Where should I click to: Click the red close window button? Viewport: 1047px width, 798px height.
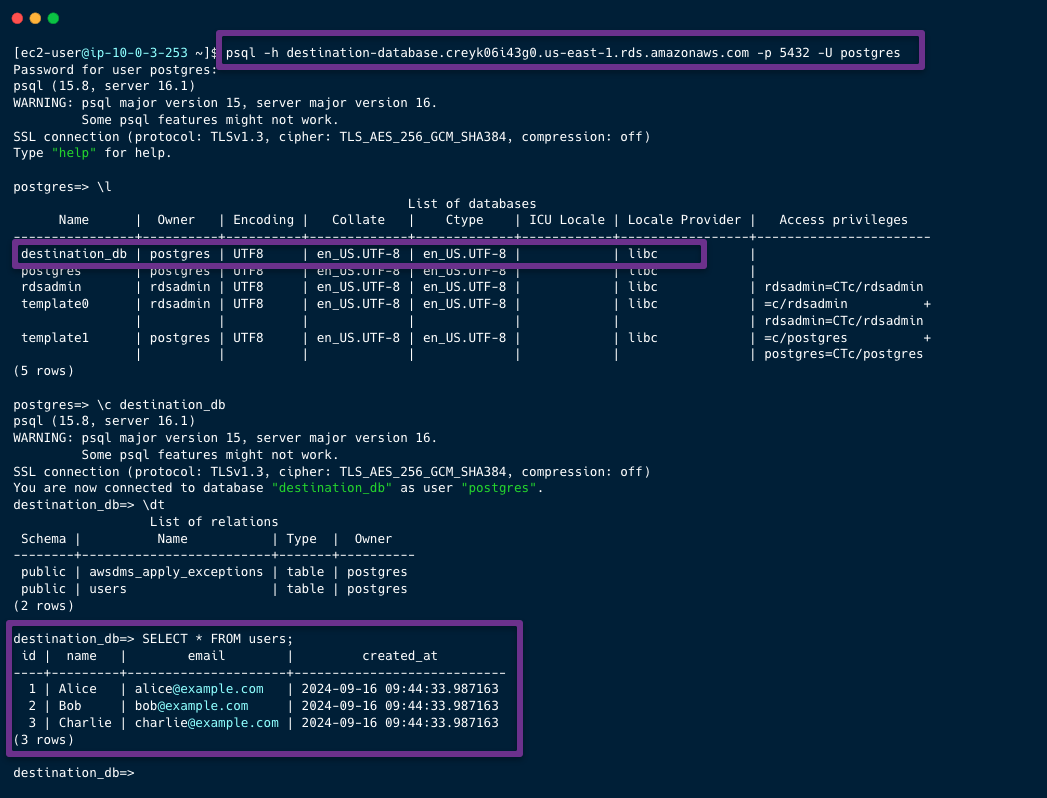click(x=17, y=18)
